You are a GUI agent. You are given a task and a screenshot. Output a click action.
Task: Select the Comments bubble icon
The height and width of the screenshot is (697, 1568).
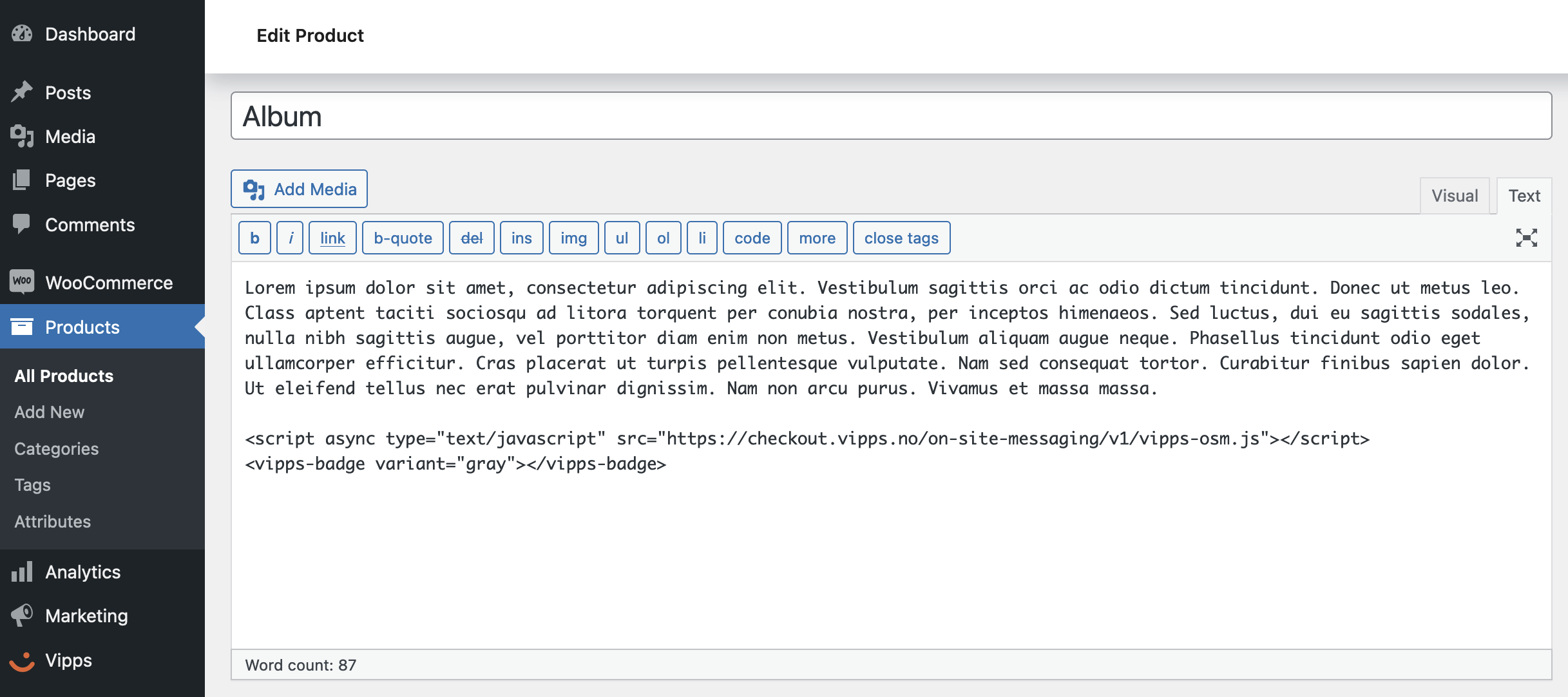(x=22, y=224)
